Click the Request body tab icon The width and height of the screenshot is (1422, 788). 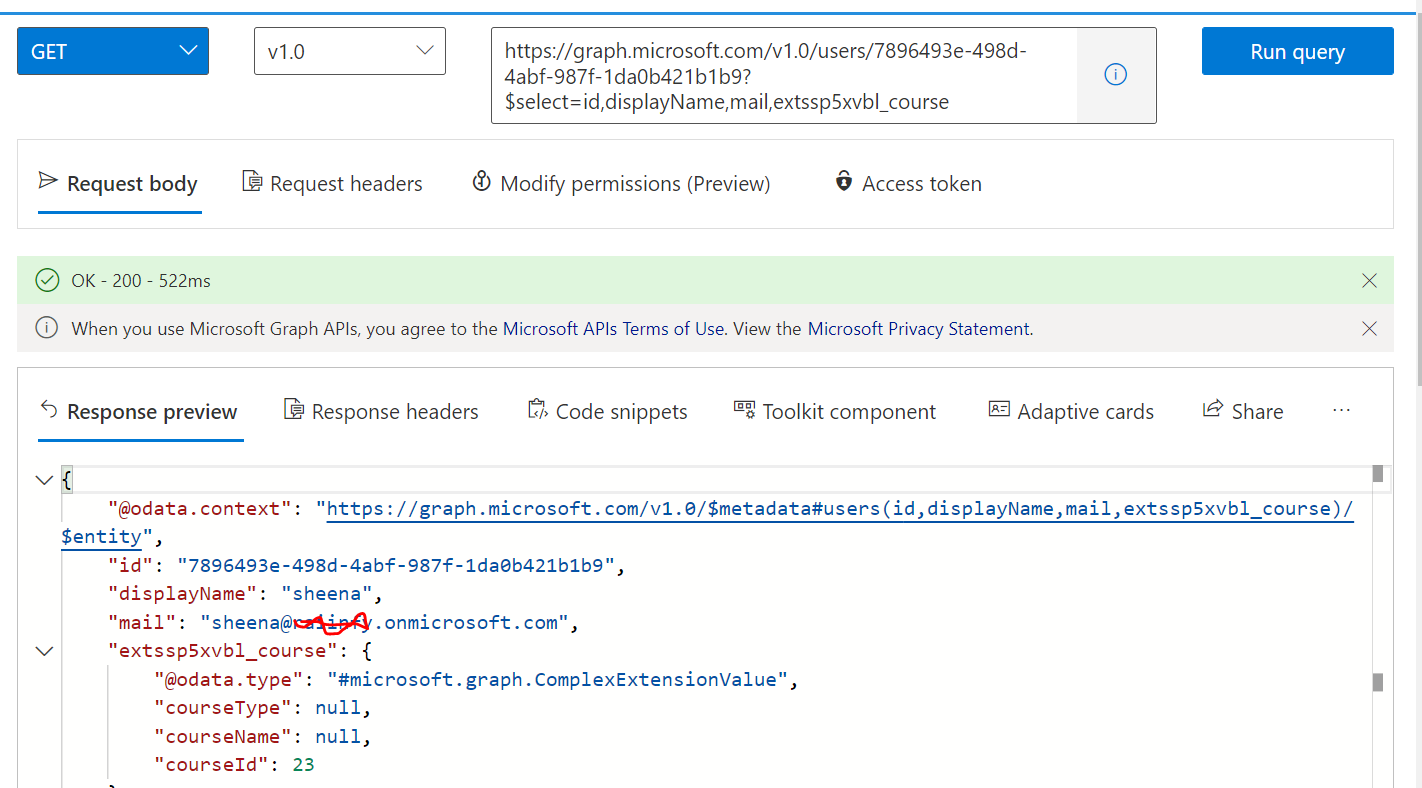pos(47,181)
